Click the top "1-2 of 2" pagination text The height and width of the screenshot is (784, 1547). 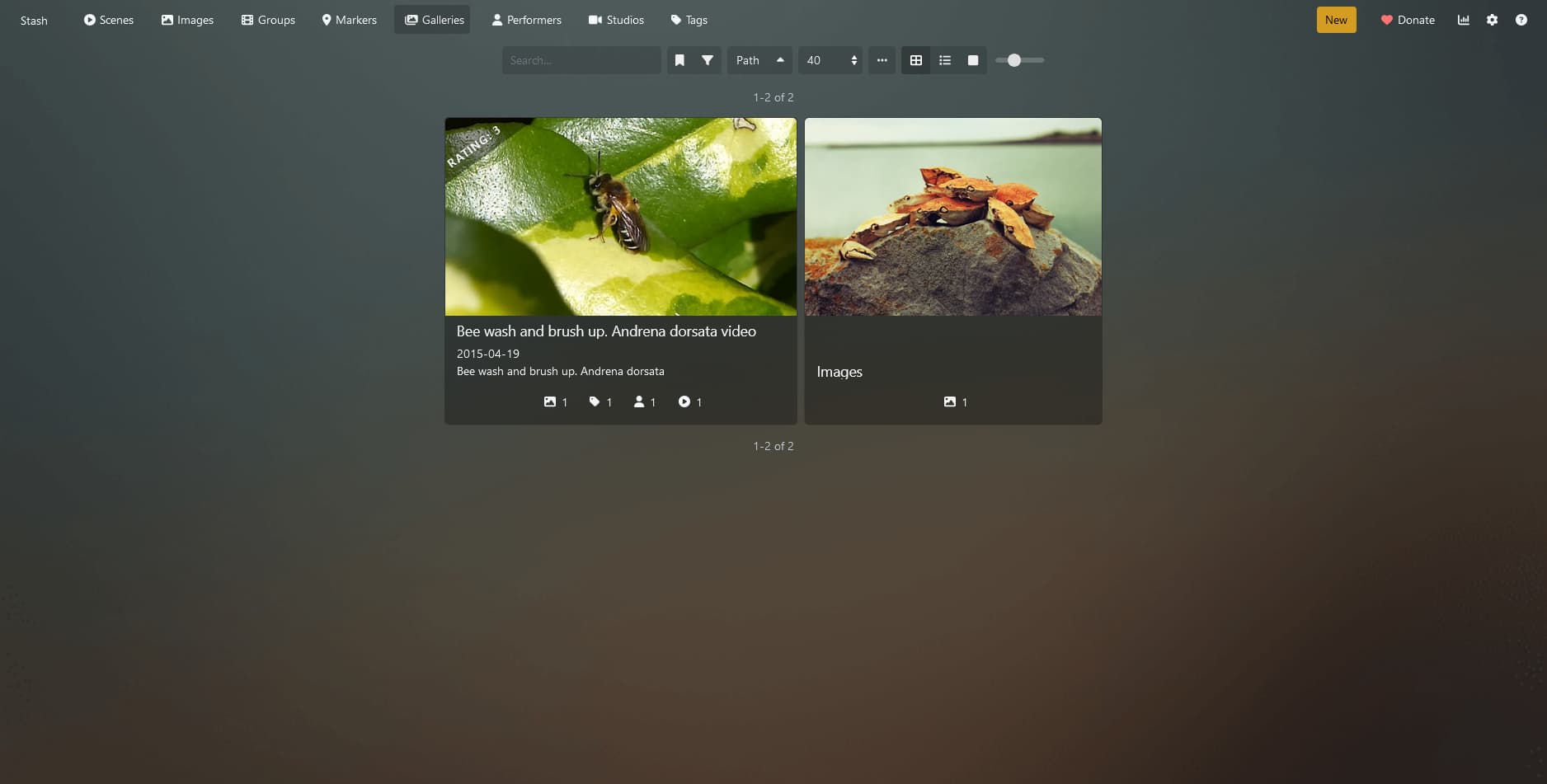pos(773,97)
